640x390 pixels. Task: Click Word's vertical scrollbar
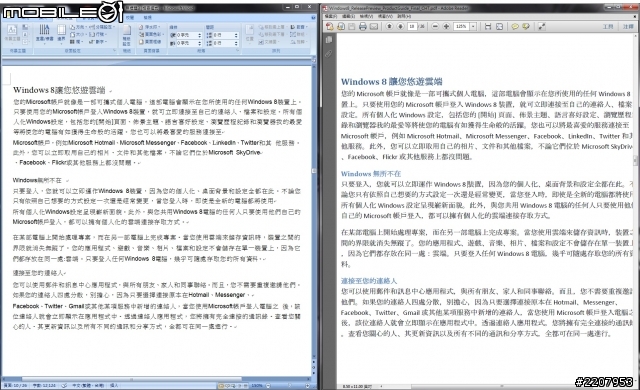(314, 210)
